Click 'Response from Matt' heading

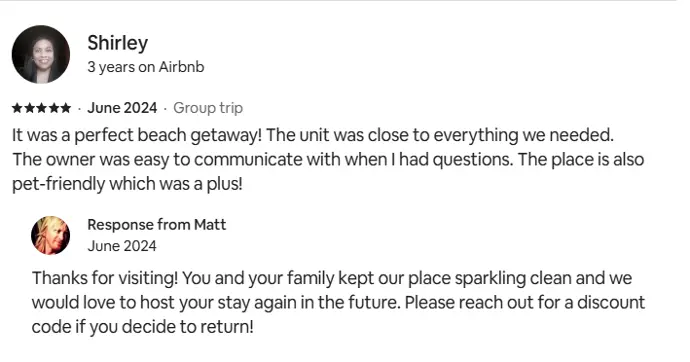point(156,225)
